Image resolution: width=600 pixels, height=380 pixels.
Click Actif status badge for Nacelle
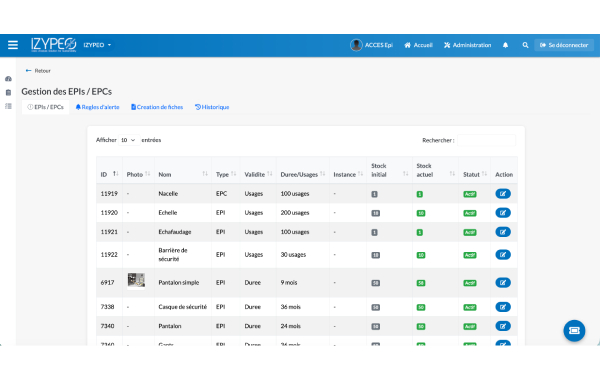[x=470, y=194]
